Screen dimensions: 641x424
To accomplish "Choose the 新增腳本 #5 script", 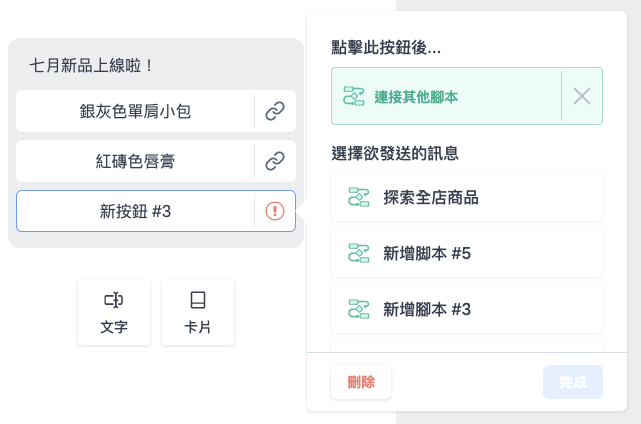I will pos(467,253).
